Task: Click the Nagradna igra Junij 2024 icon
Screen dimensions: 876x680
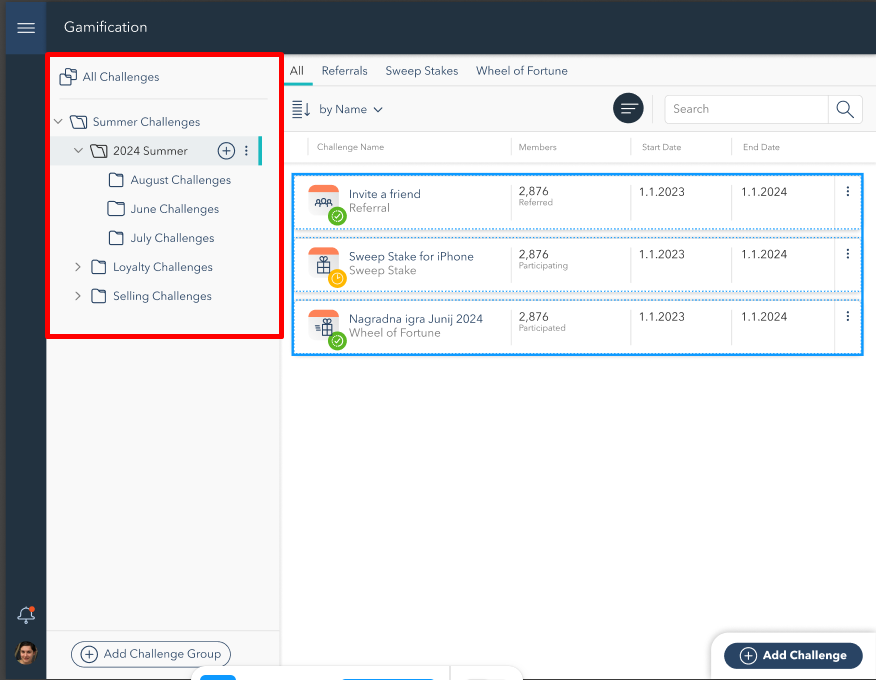Action: [x=323, y=325]
